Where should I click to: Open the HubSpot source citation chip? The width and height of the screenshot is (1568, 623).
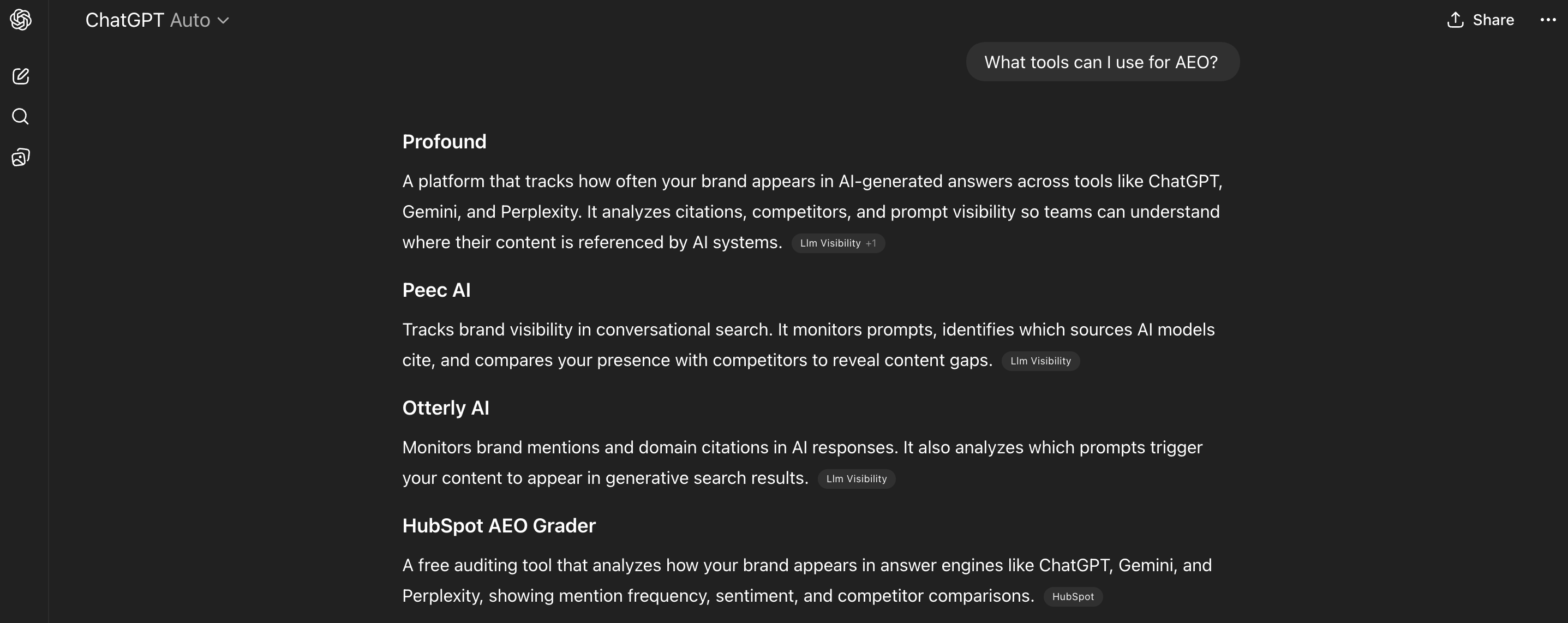(x=1073, y=597)
